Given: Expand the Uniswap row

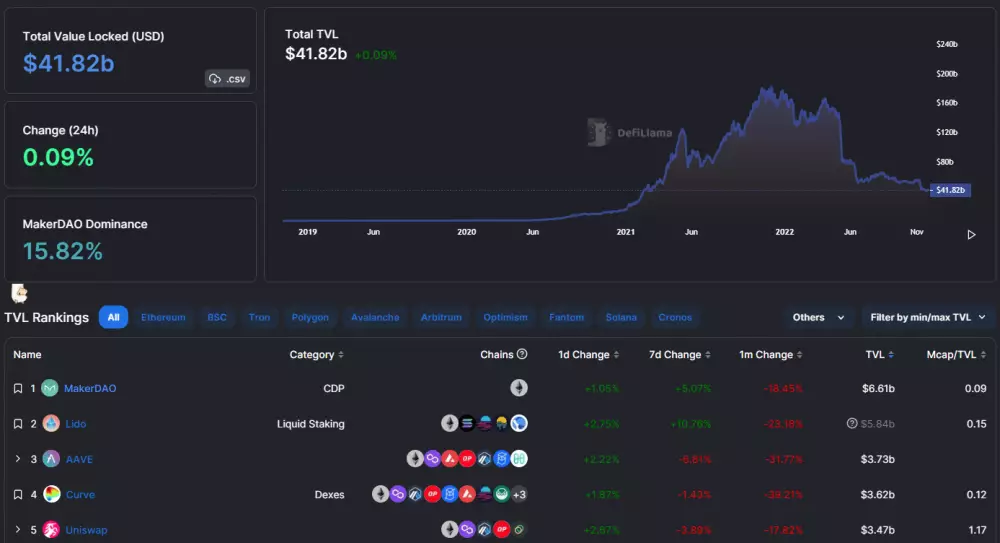Looking at the screenshot, I should (18, 529).
